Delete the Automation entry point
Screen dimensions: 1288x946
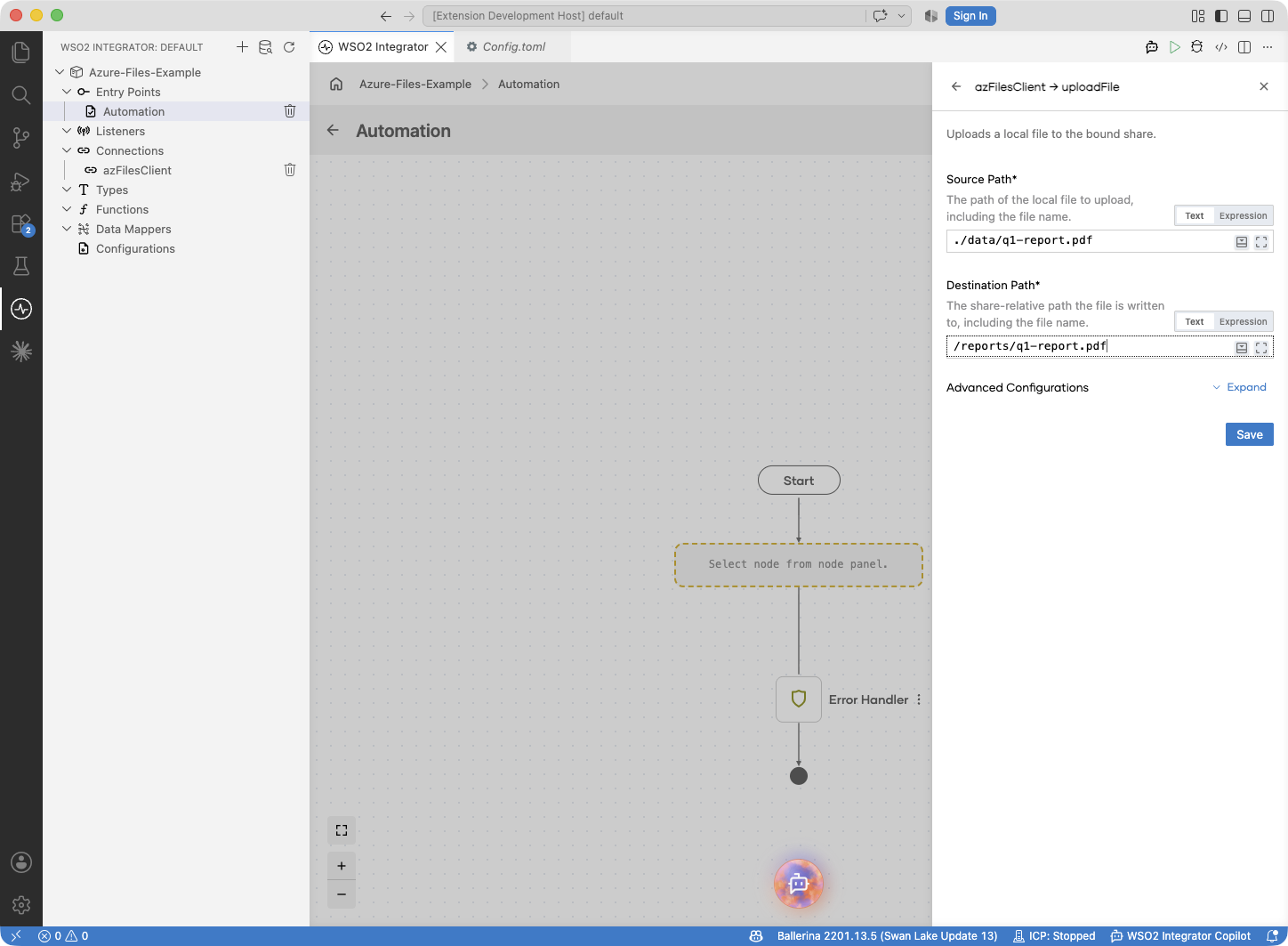click(x=289, y=111)
